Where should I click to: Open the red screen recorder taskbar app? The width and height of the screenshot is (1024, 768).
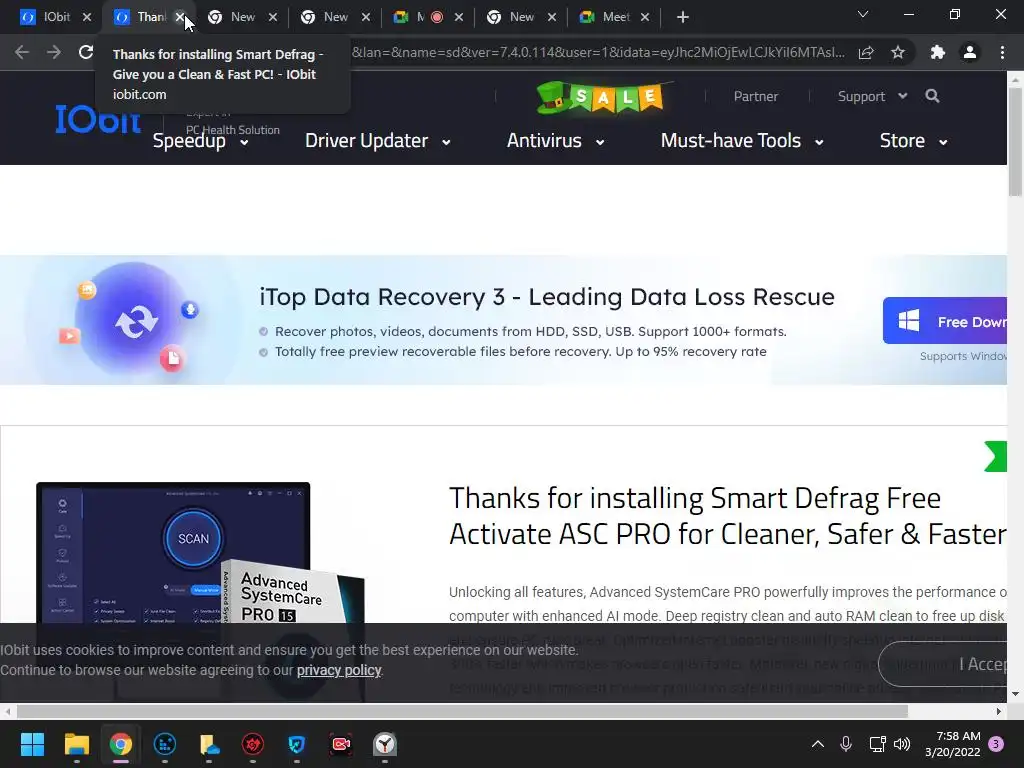tap(341, 744)
